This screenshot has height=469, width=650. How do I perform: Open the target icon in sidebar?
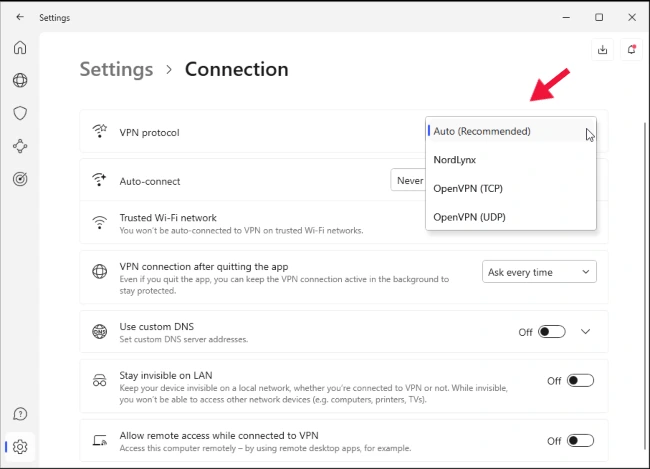pyautogui.click(x=20, y=179)
